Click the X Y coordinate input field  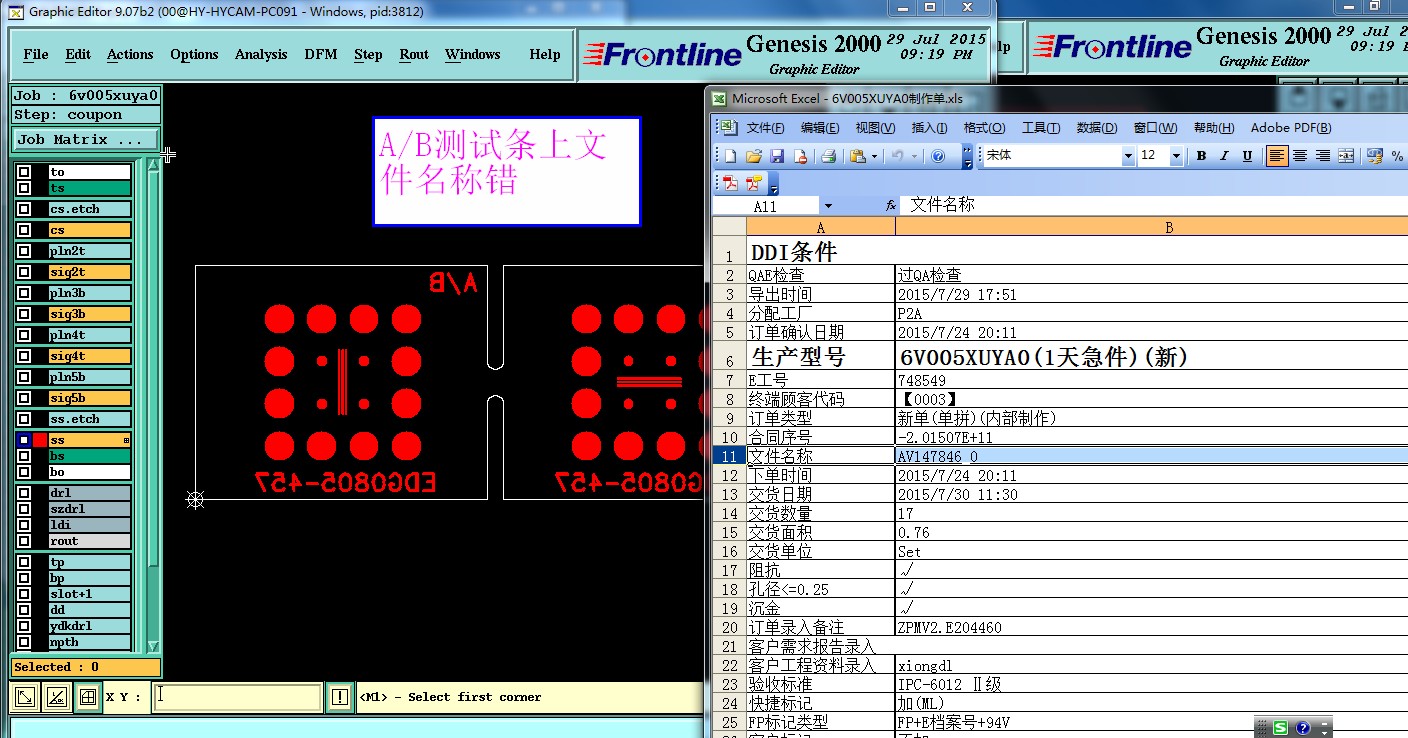[x=237, y=697]
